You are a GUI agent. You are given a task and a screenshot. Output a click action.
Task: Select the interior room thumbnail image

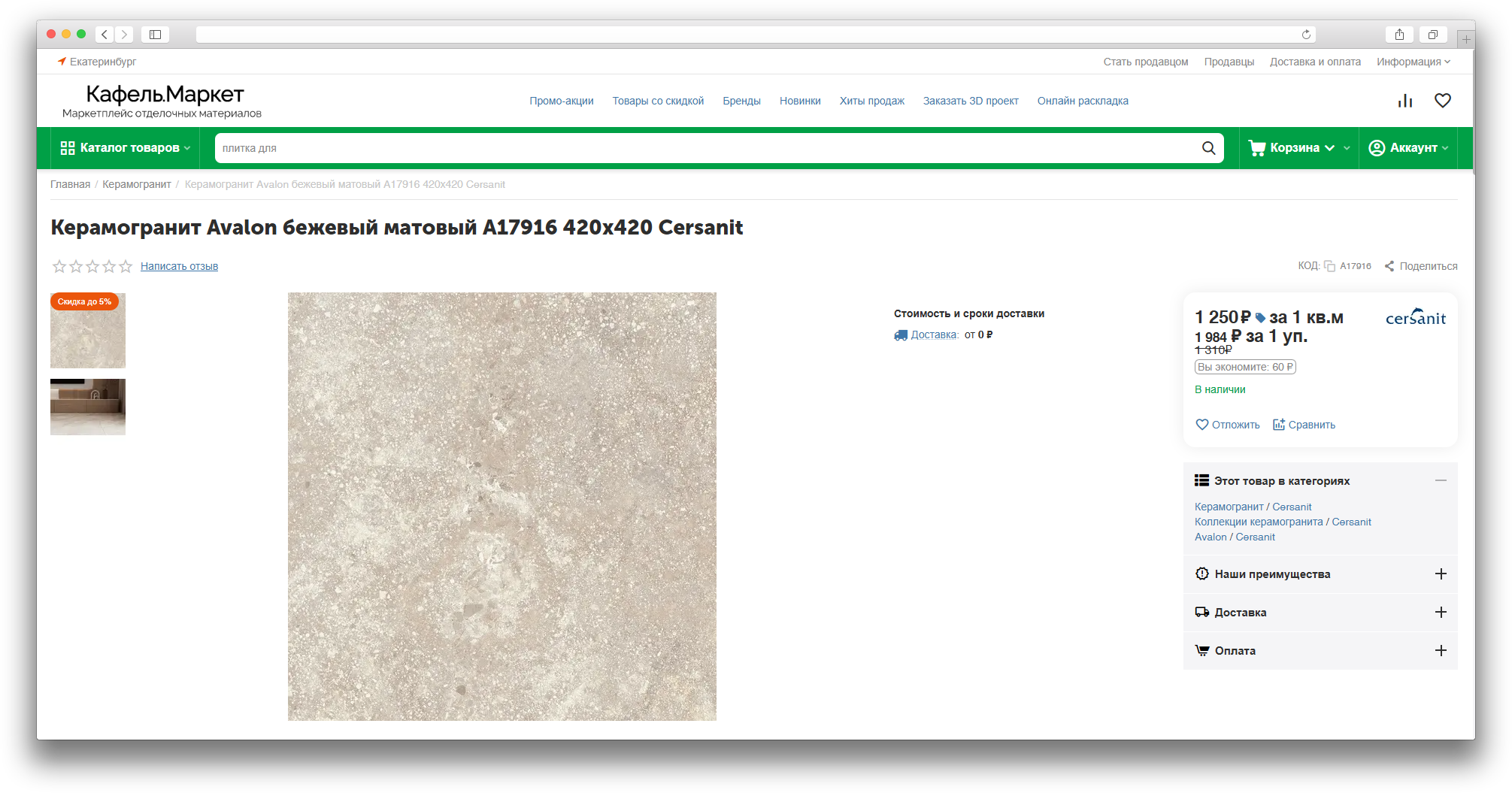[x=88, y=407]
